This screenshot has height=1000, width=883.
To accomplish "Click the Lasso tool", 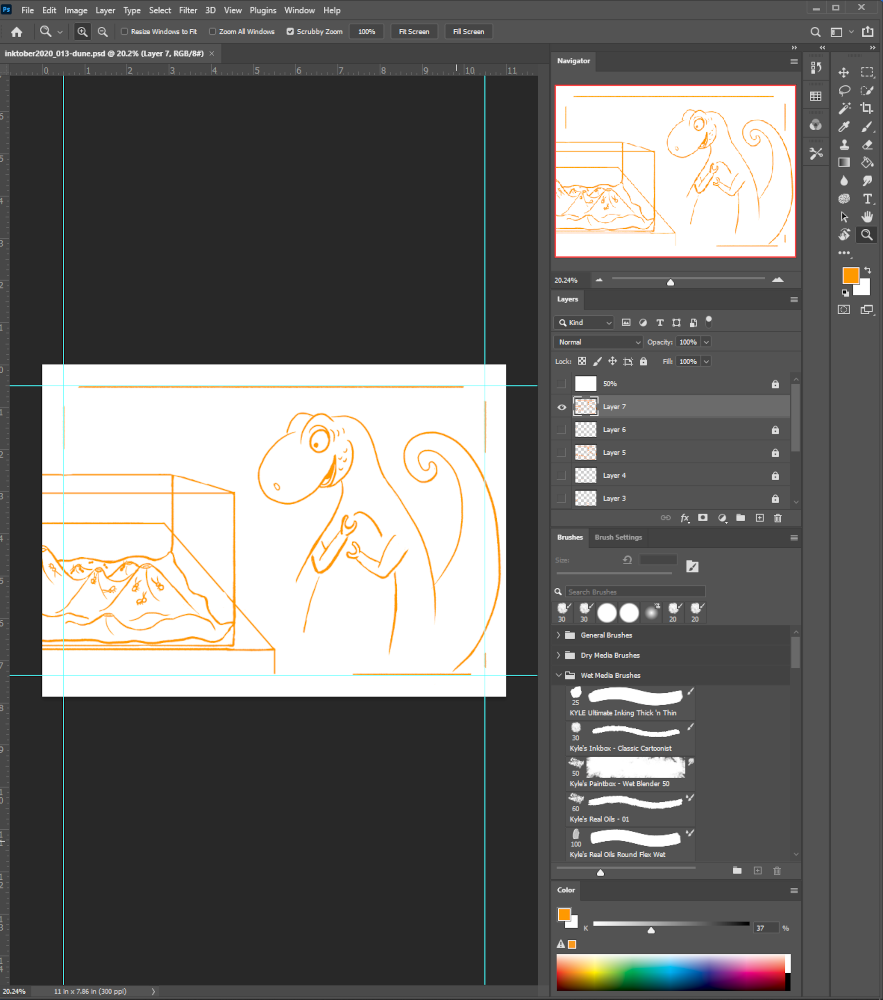I will (844, 90).
